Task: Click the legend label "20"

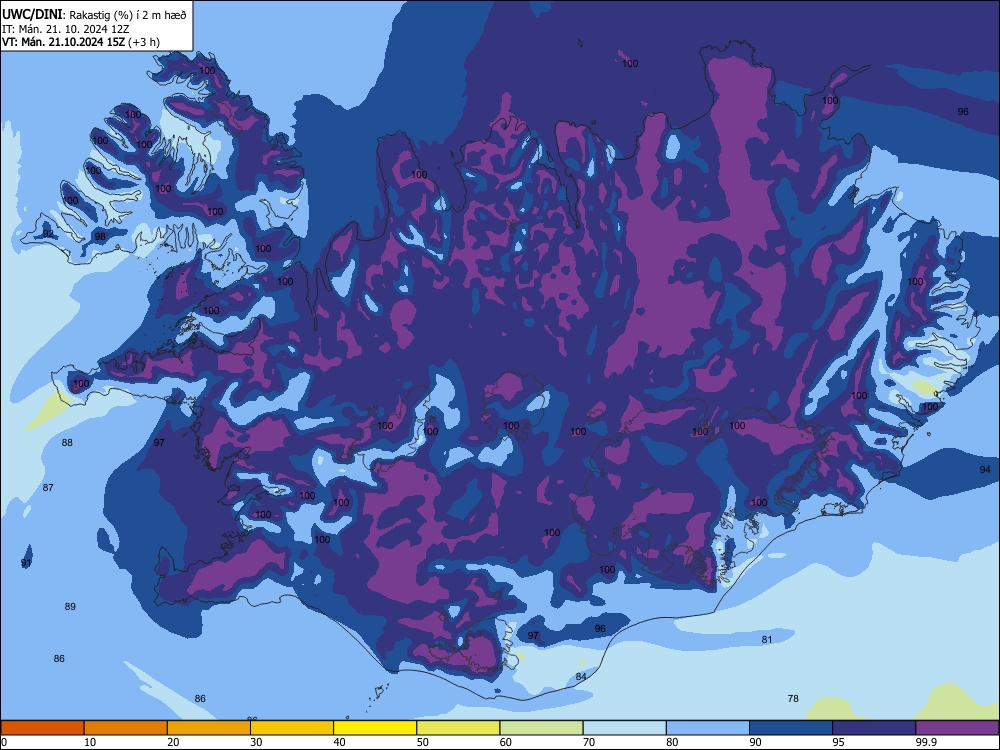Action: coord(173,742)
